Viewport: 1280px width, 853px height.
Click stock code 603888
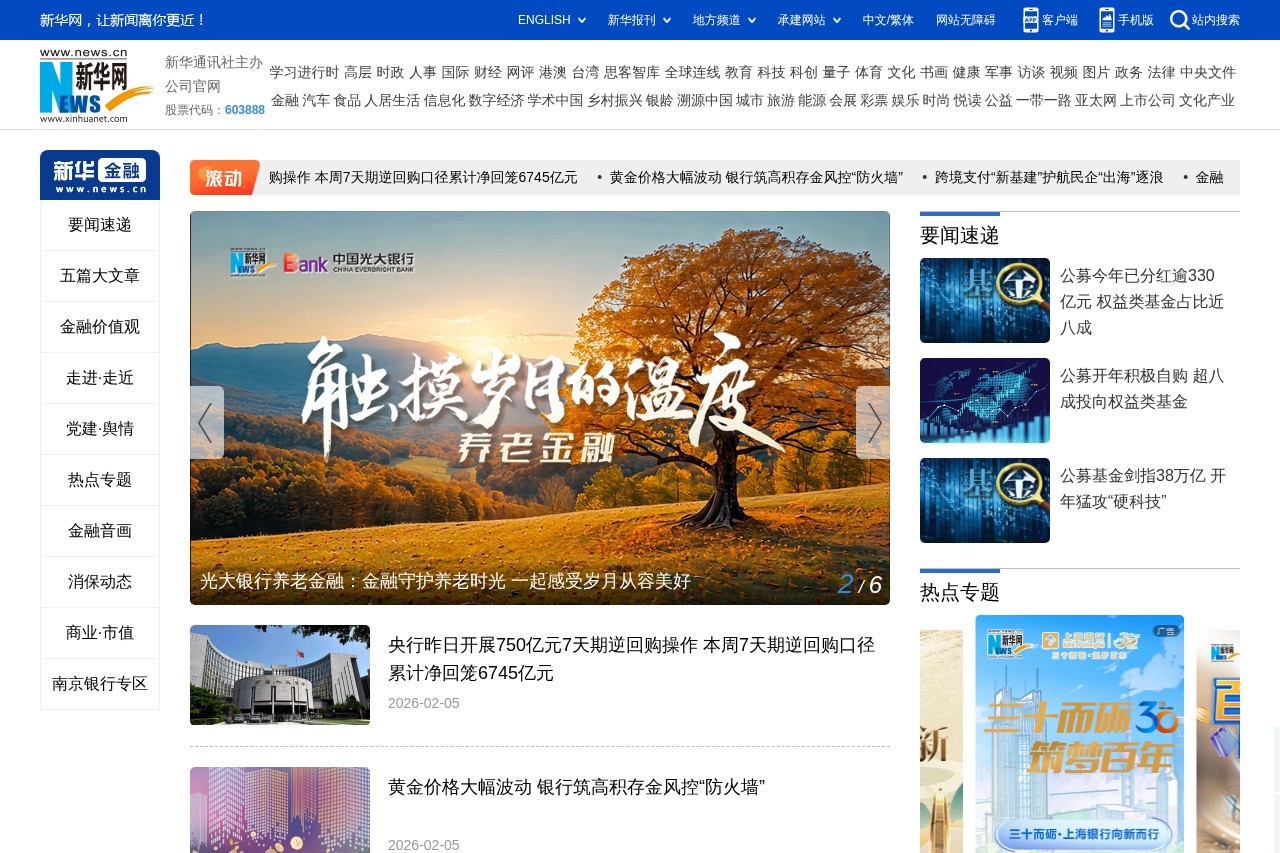pyautogui.click(x=245, y=110)
